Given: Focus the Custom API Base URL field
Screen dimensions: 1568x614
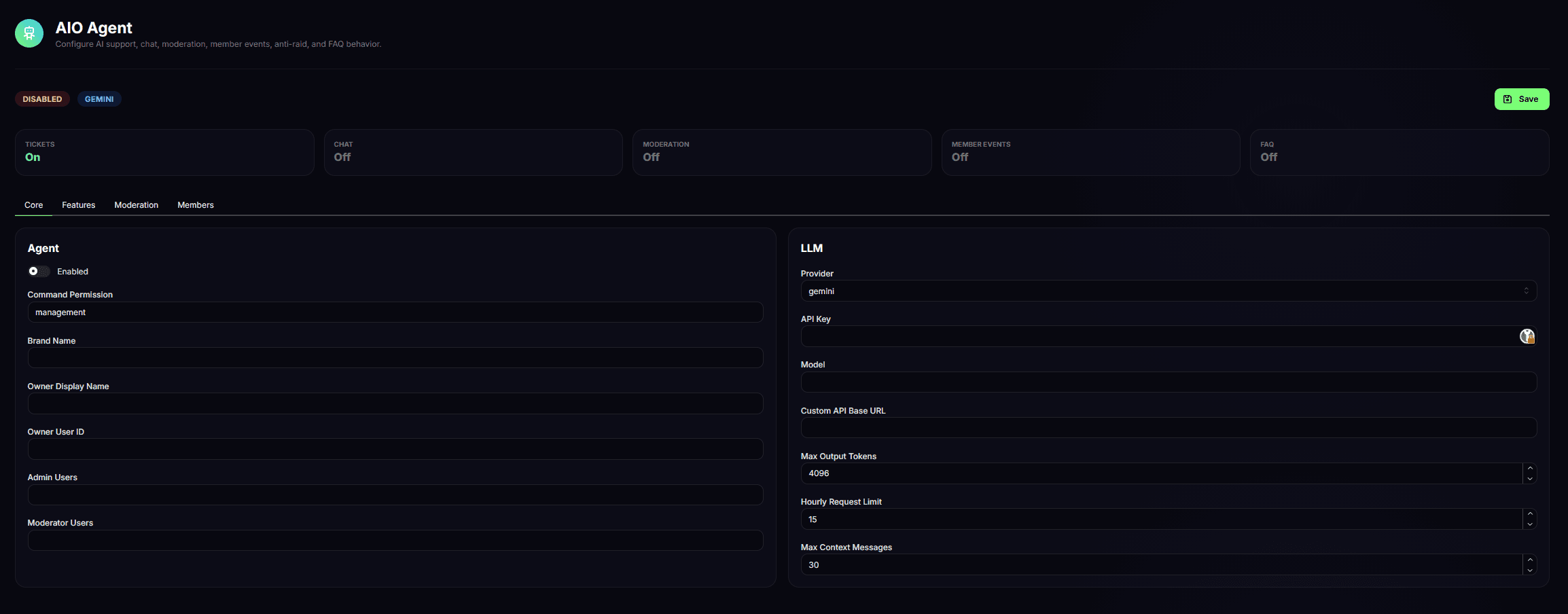Looking at the screenshot, I should point(1169,428).
